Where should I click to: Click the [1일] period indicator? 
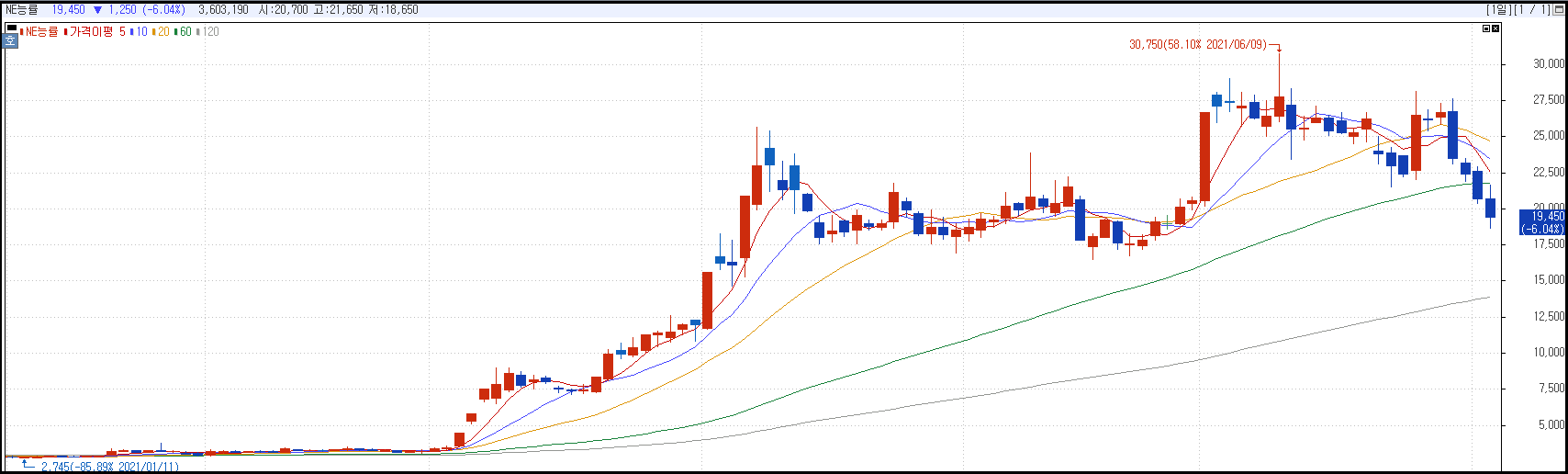pos(1498,9)
